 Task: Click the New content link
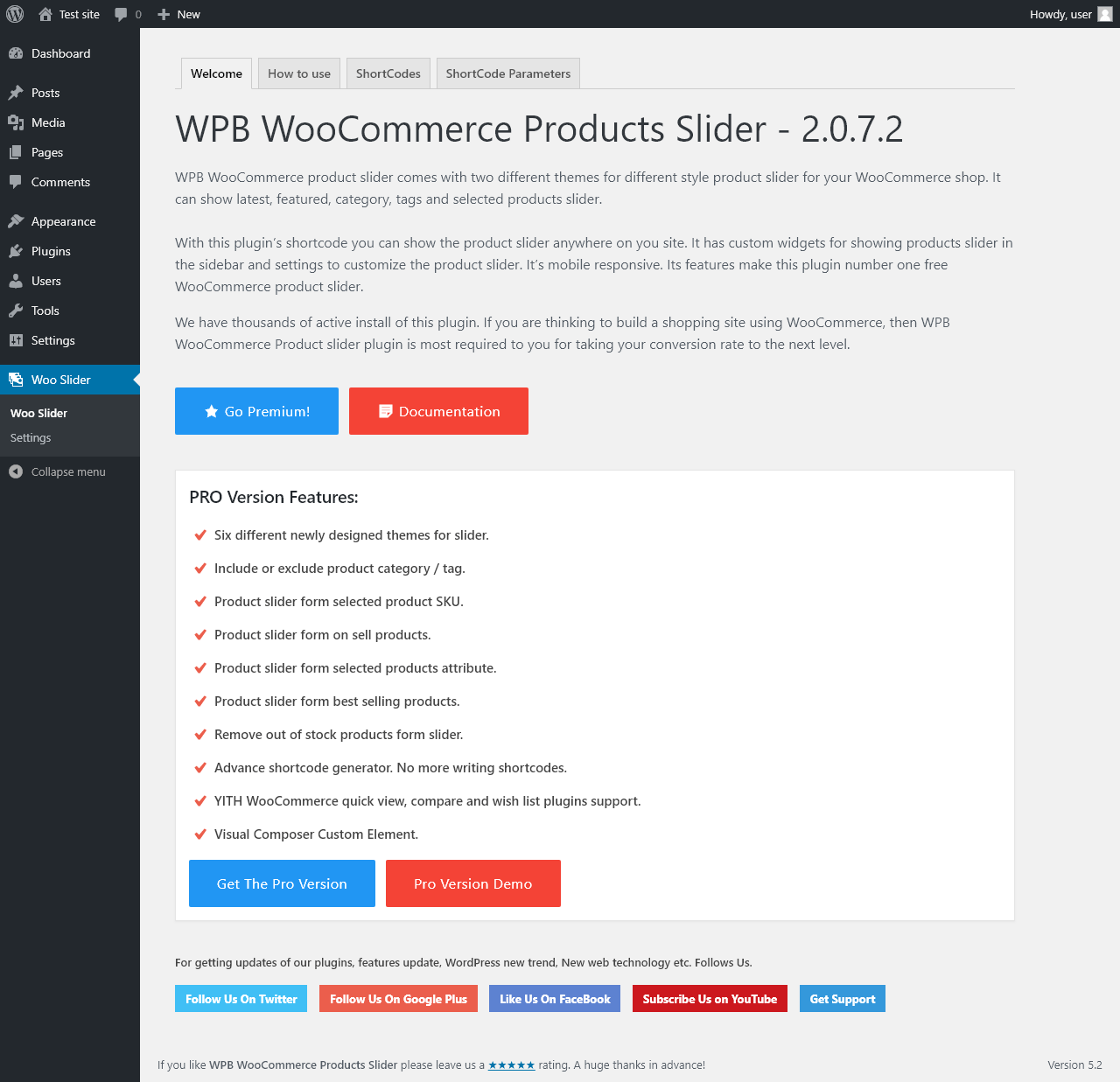[178, 14]
